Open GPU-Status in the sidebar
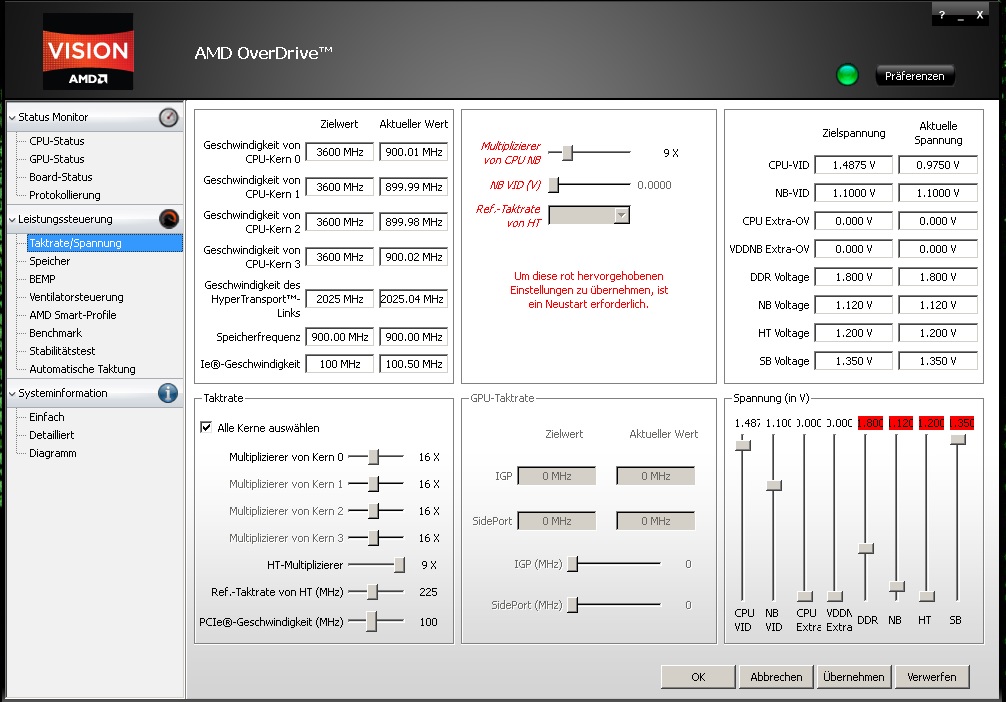This screenshot has width=1006, height=702. point(56,159)
